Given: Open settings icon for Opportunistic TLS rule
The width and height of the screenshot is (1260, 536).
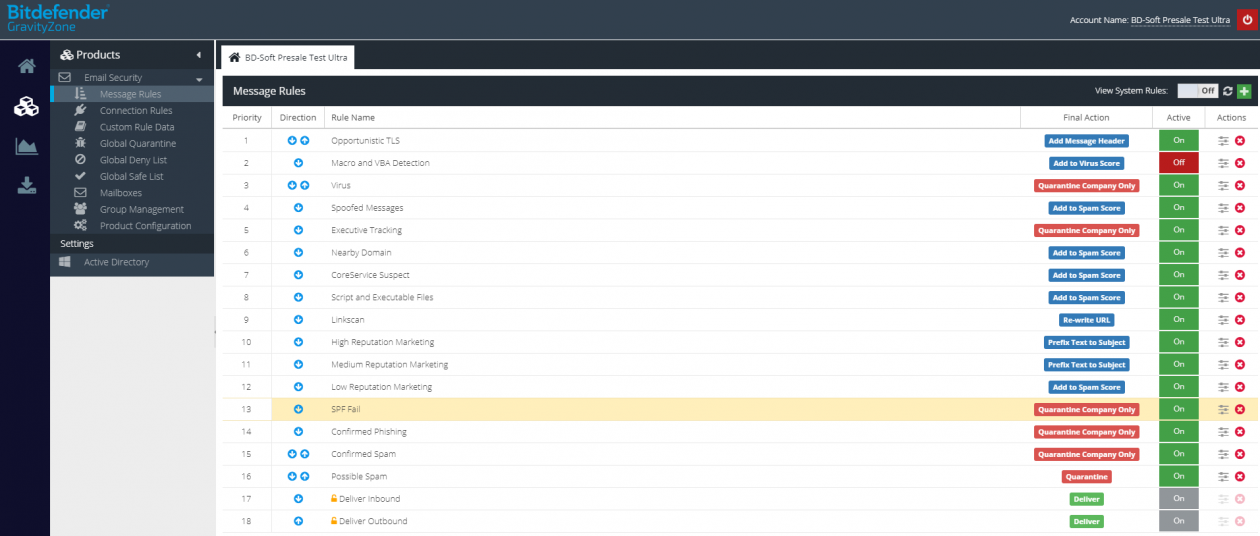Looking at the screenshot, I should pyautogui.click(x=1223, y=141).
